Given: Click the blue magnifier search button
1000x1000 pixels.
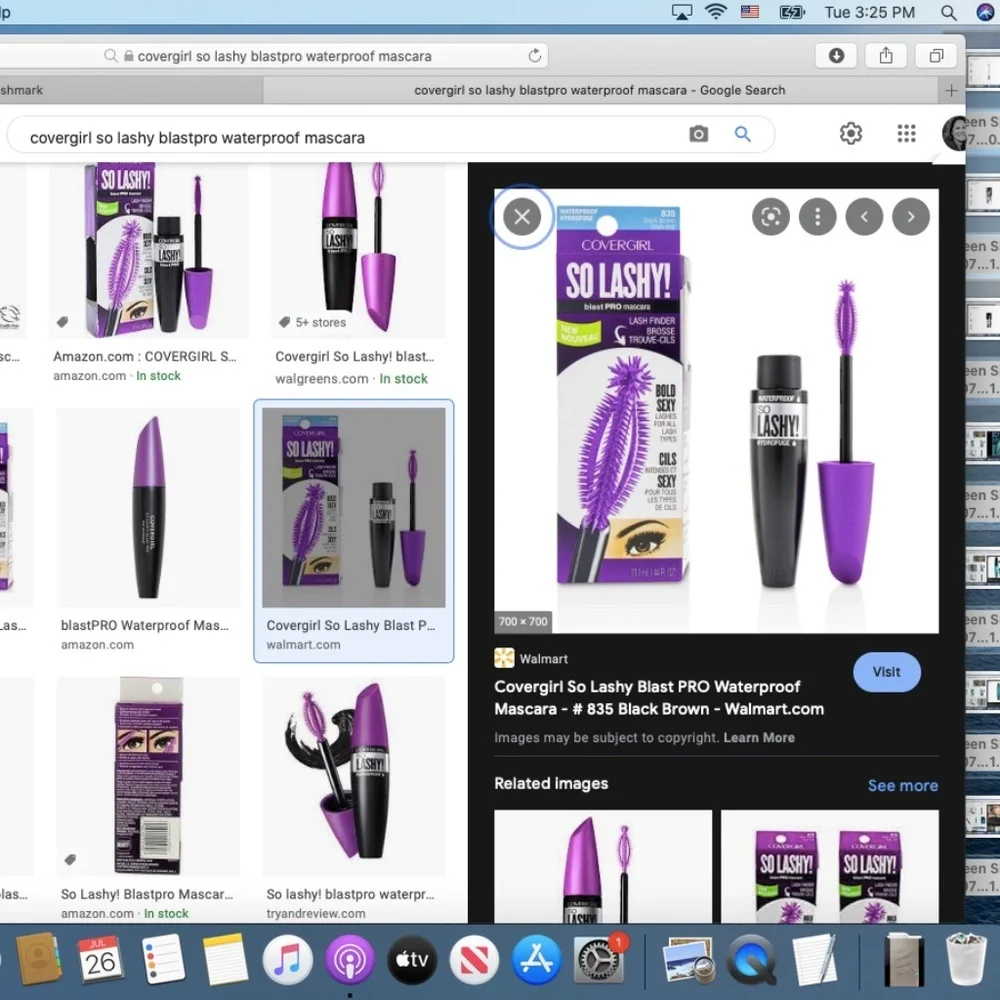Looking at the screenshot, I should coord(742,134).
